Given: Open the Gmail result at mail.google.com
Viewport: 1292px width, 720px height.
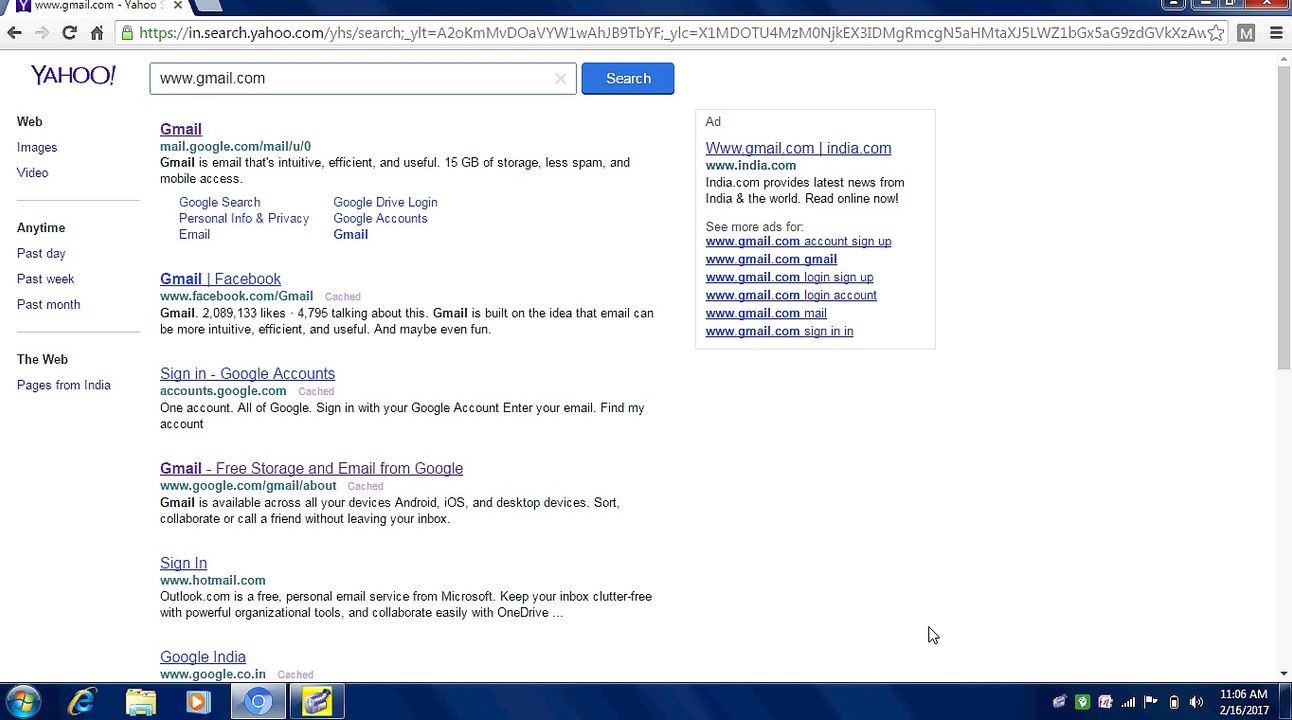Looking at the screenshot, I should point(180,129).
